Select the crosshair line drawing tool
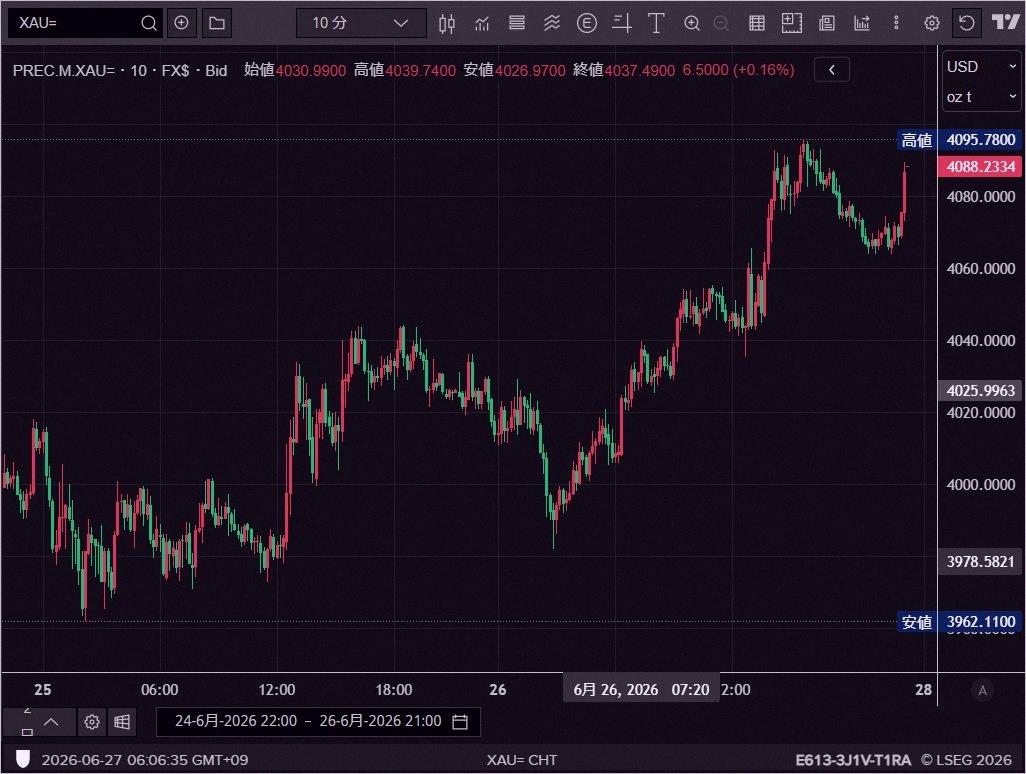The width and height of the screenshot is (1026, 774). point(622,24)
